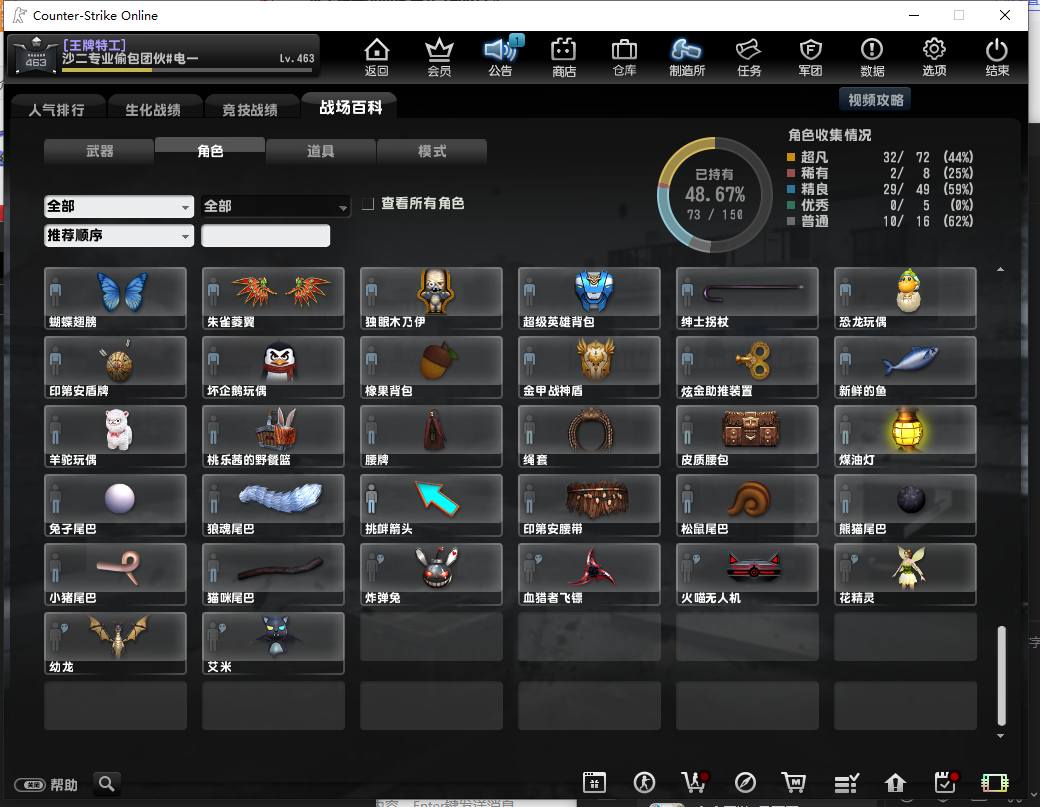1040x807 pixels.
Task: Open the 会员 crown icon
Action: tap(438, 57)
